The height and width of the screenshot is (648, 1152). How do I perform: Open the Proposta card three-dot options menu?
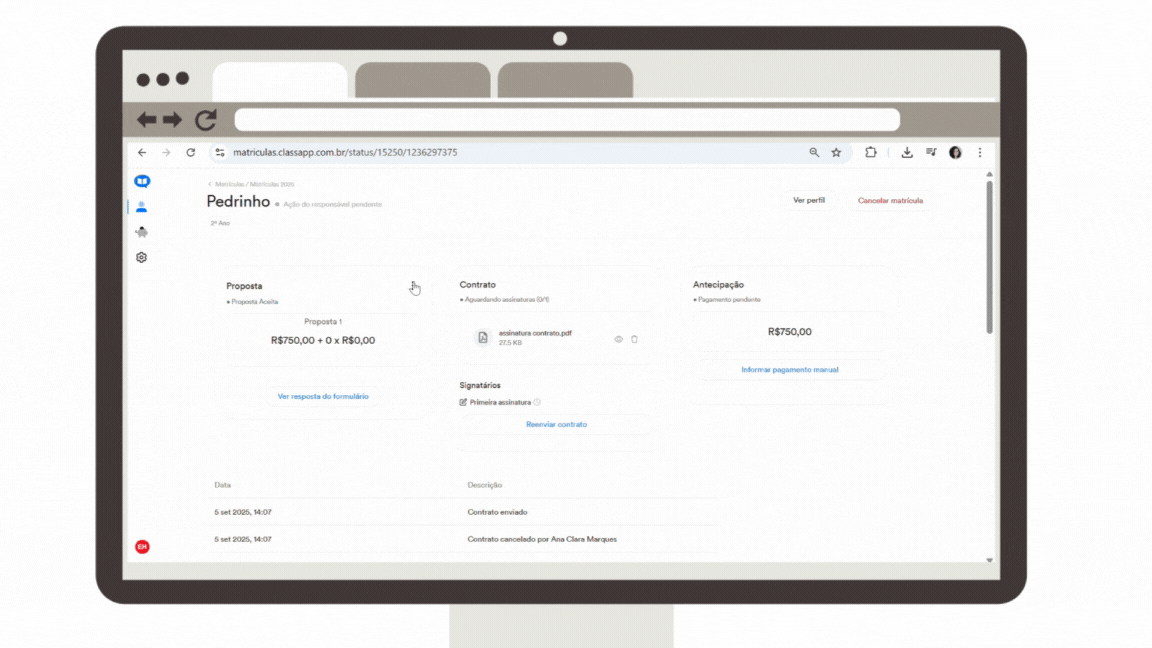[x=413, y=286]
